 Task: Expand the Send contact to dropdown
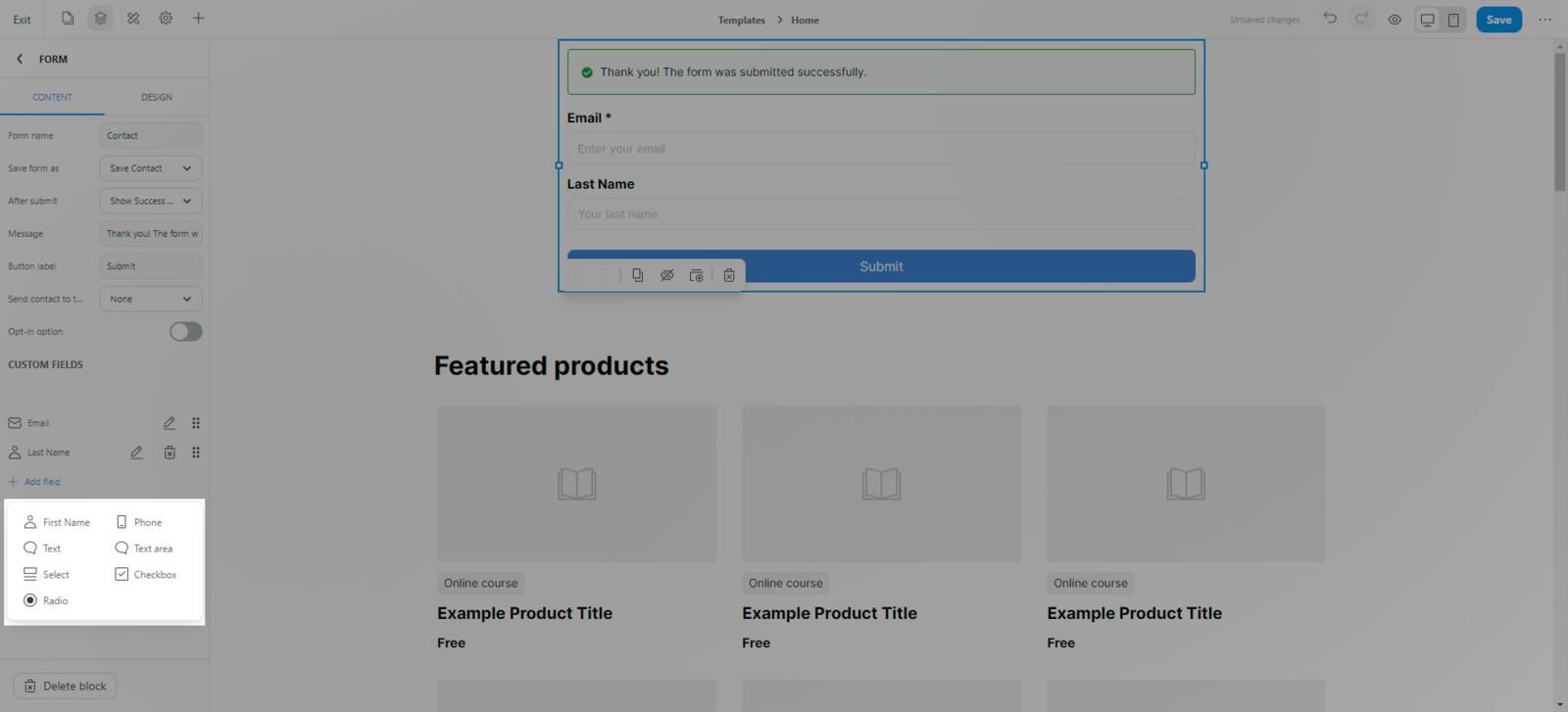(x=151, y=299)
